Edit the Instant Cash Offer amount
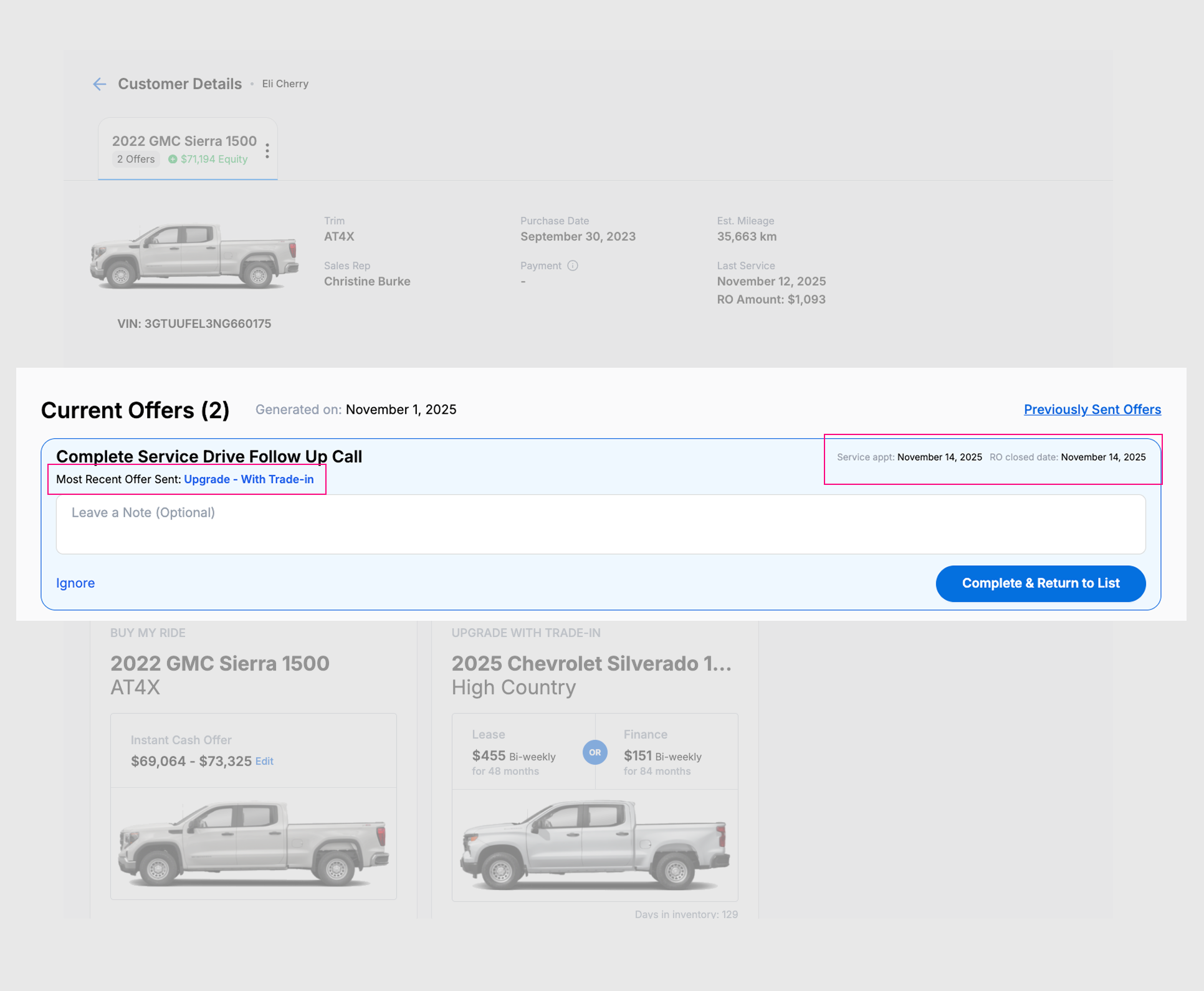The height and width of the screenshot is (991, 1204). pos(264,761)
